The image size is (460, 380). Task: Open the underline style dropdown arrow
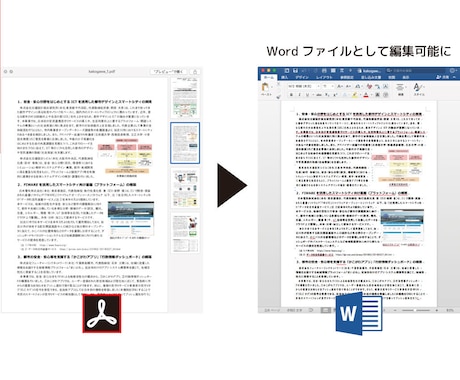[313, 95]
